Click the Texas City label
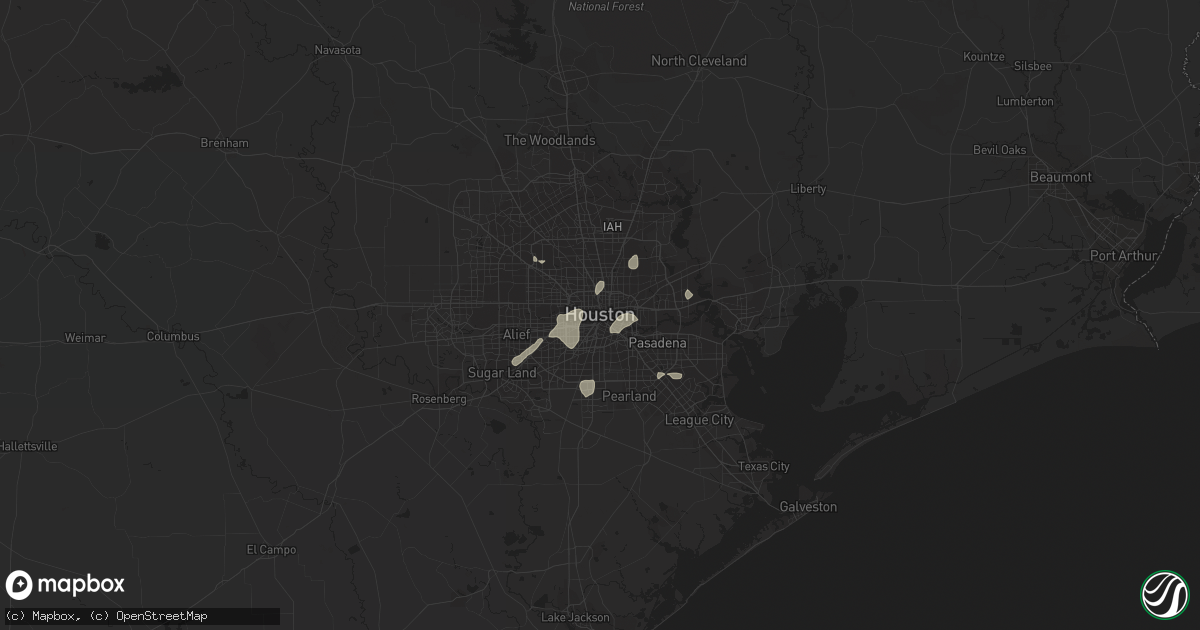 click(x=764, y=467)
